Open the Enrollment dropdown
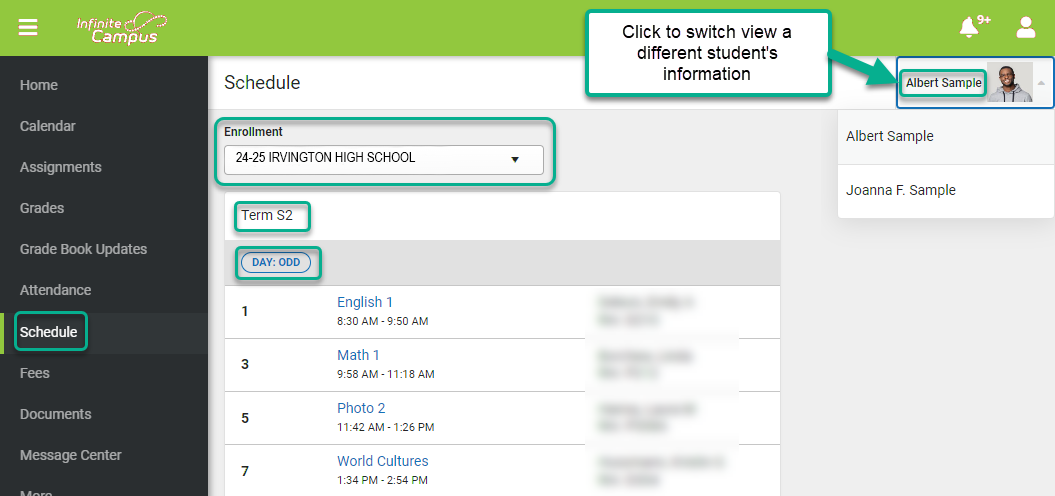Image resolution: width=1055 pixels, height=496 pixels. pos(384,160)
